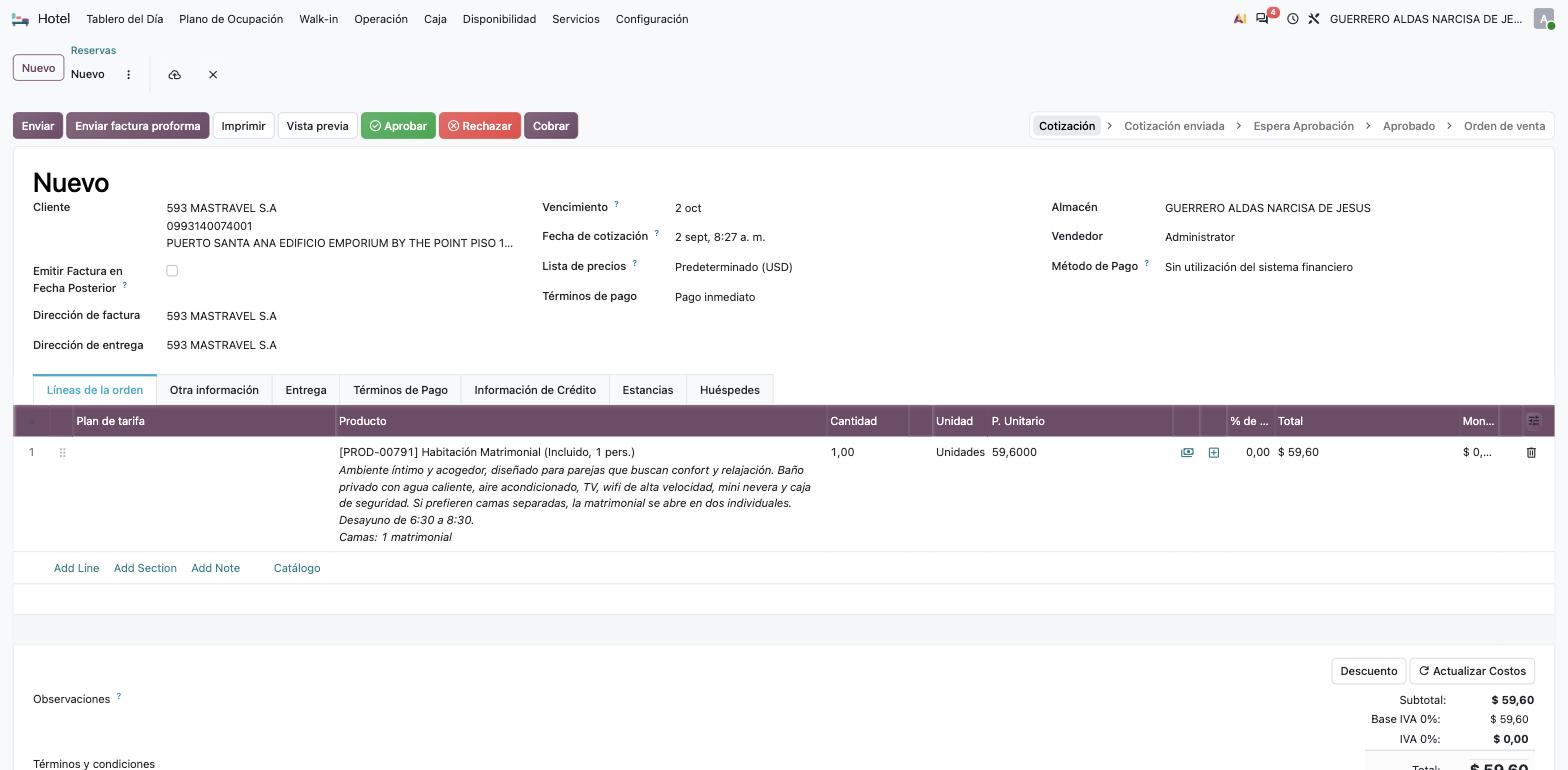Open the Vendedor selection field

tap(1349, 237)
